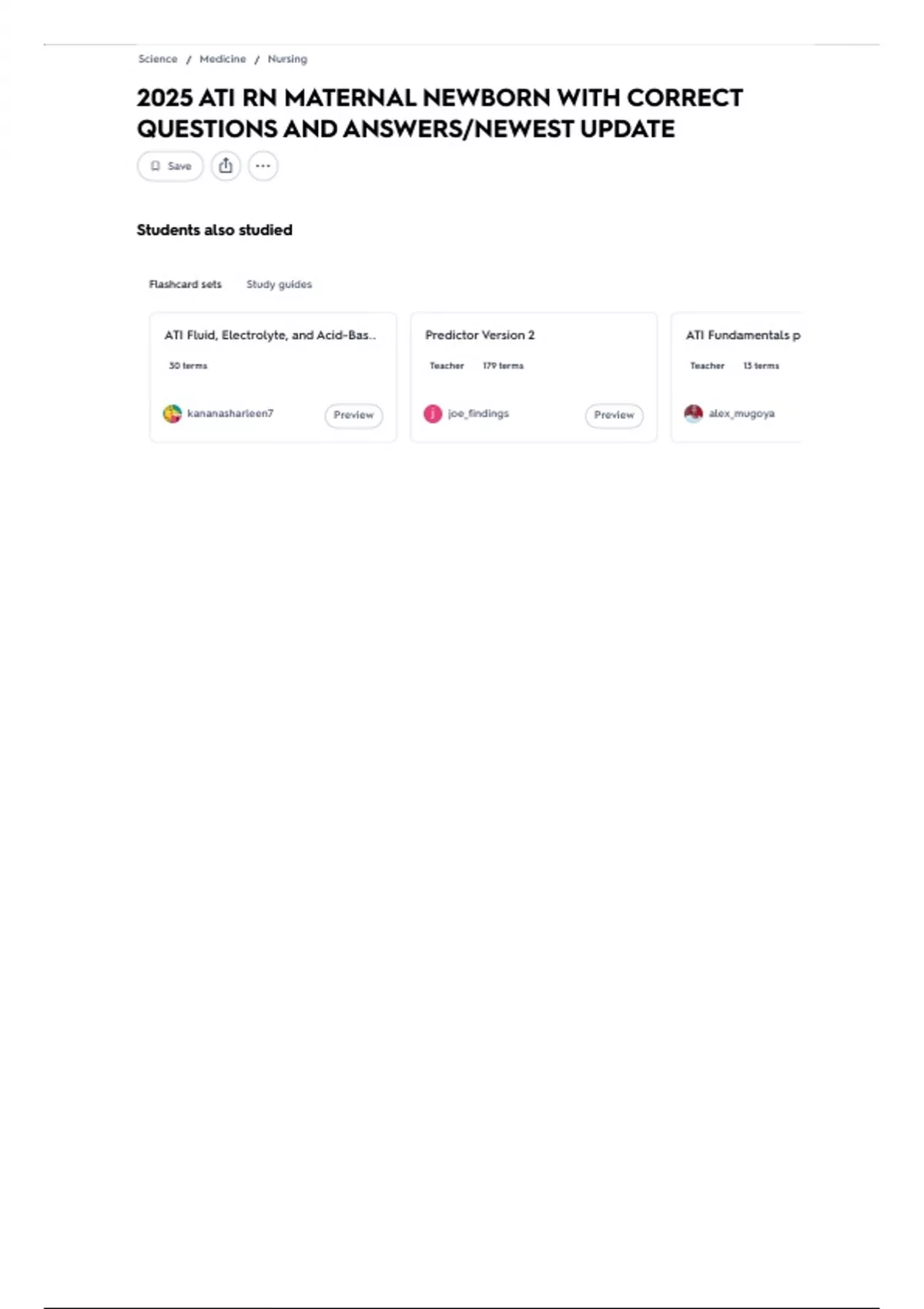Image resolution: width=924 pixels, height=1309 pixels.
Task: Visit the alex_mugoya username link
Action: tap(742, 413)
